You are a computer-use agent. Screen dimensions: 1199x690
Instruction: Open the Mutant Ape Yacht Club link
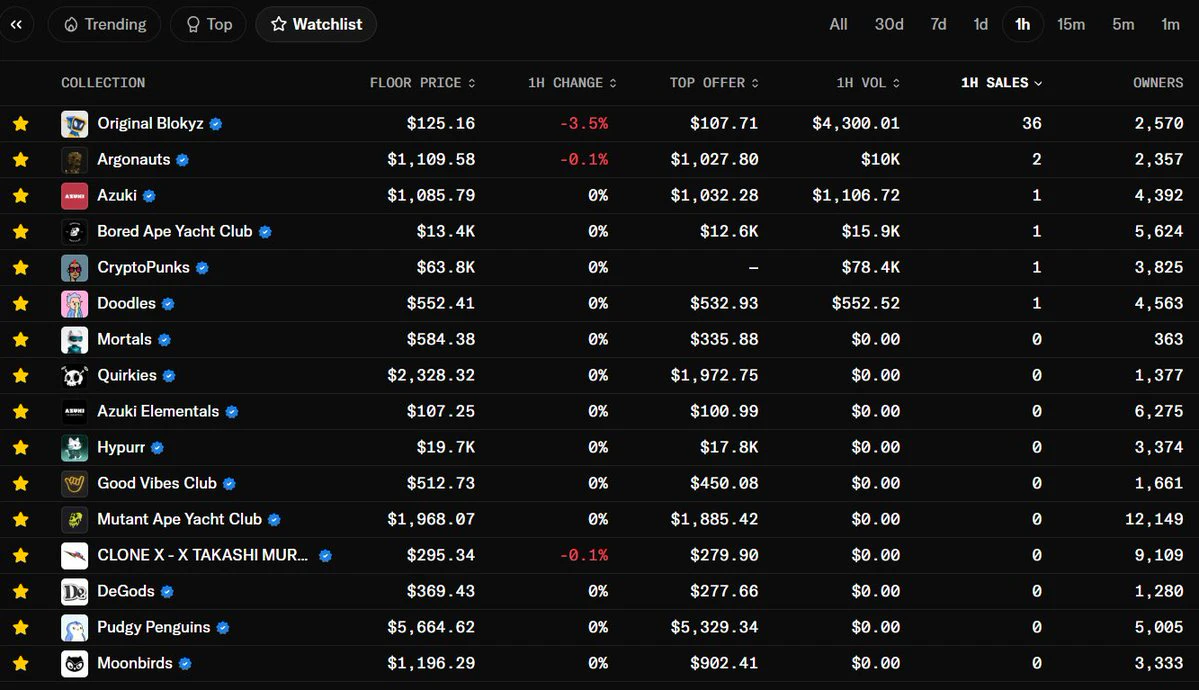coord(179,519)
